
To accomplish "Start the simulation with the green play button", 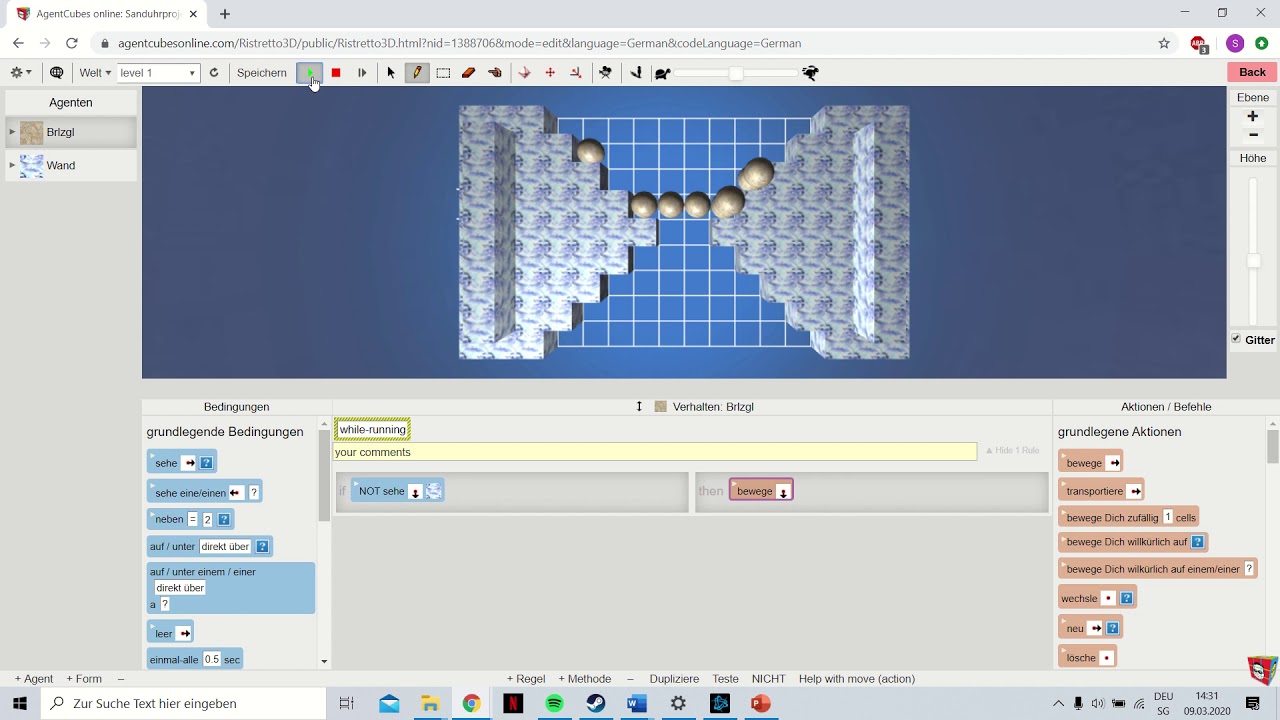I will [310, 72].
